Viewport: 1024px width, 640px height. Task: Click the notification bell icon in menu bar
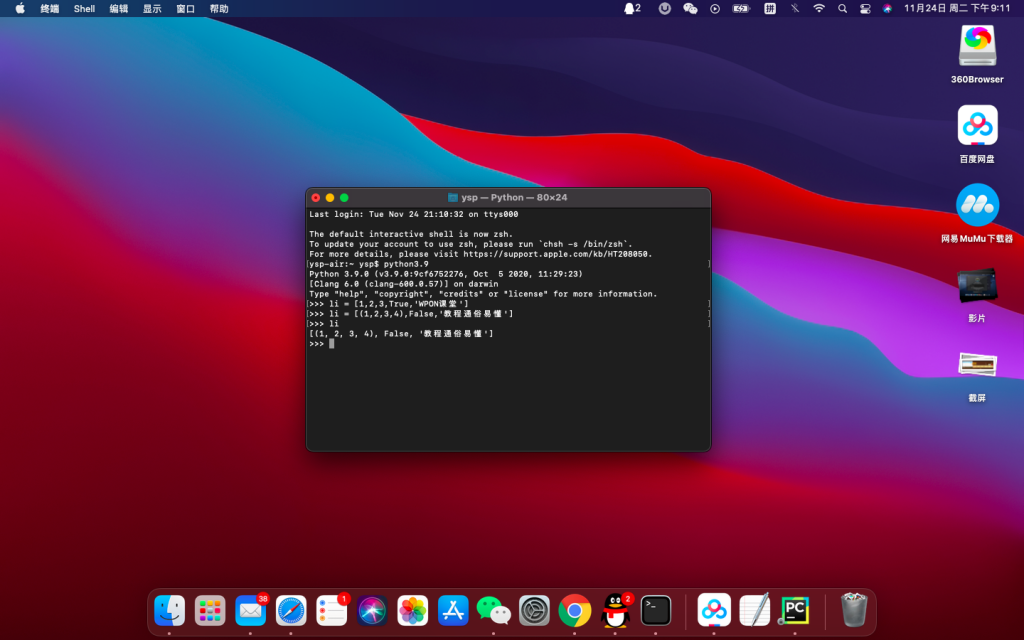click(632, 8)
